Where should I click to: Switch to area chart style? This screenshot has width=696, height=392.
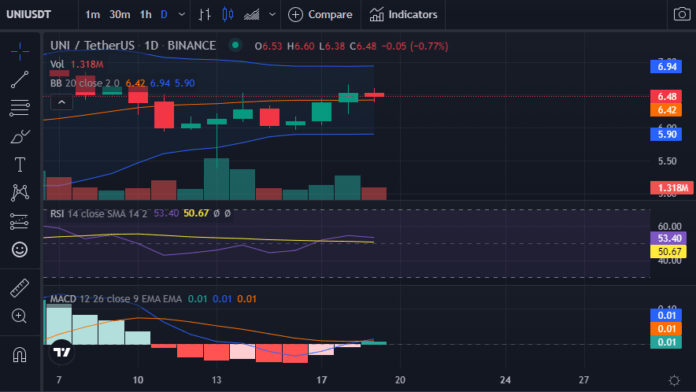coord(252,15)
